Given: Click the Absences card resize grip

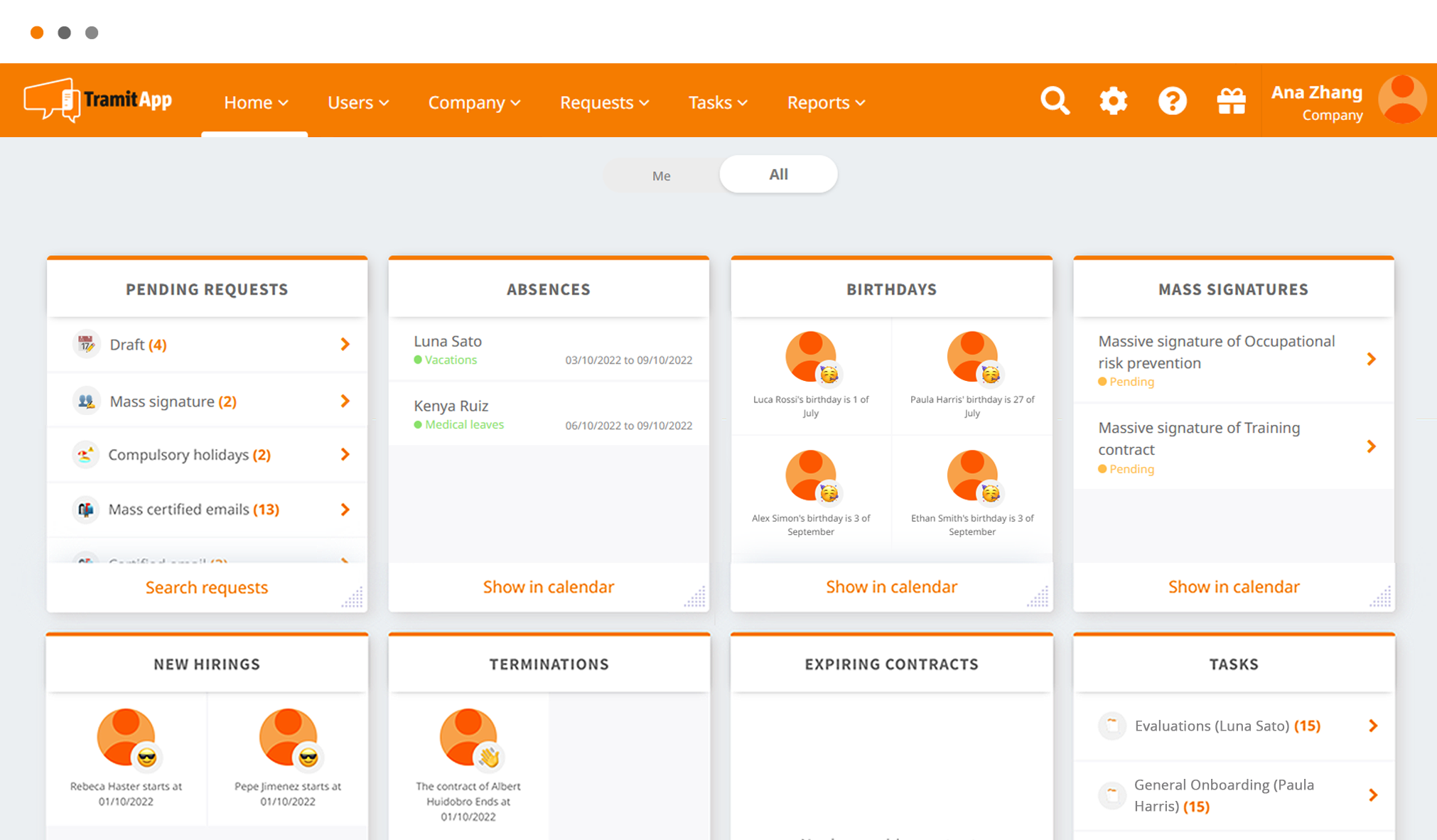Looking at the screenshot, I should (x=695, y=597).
